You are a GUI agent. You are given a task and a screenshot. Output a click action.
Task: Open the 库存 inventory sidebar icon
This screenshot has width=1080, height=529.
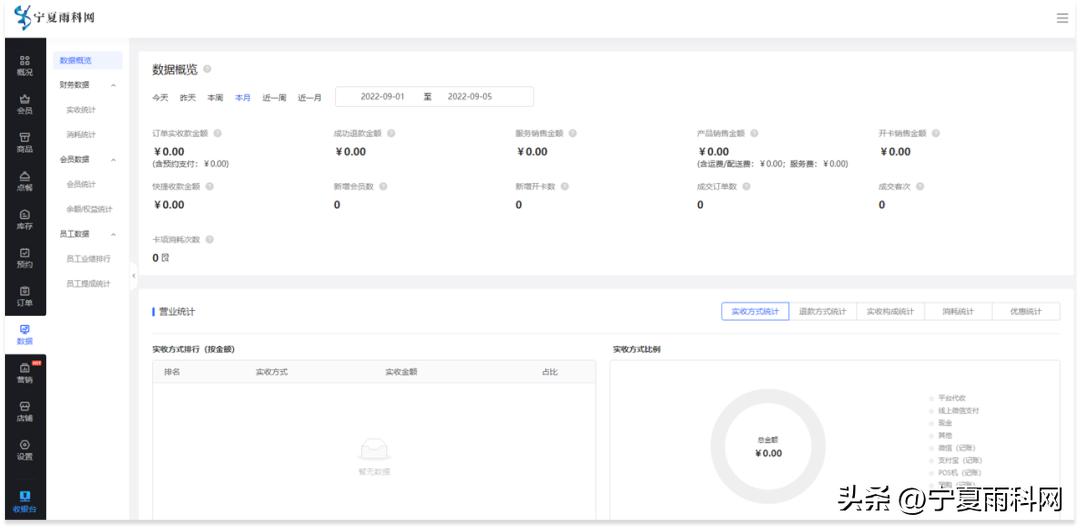[25, 220]
